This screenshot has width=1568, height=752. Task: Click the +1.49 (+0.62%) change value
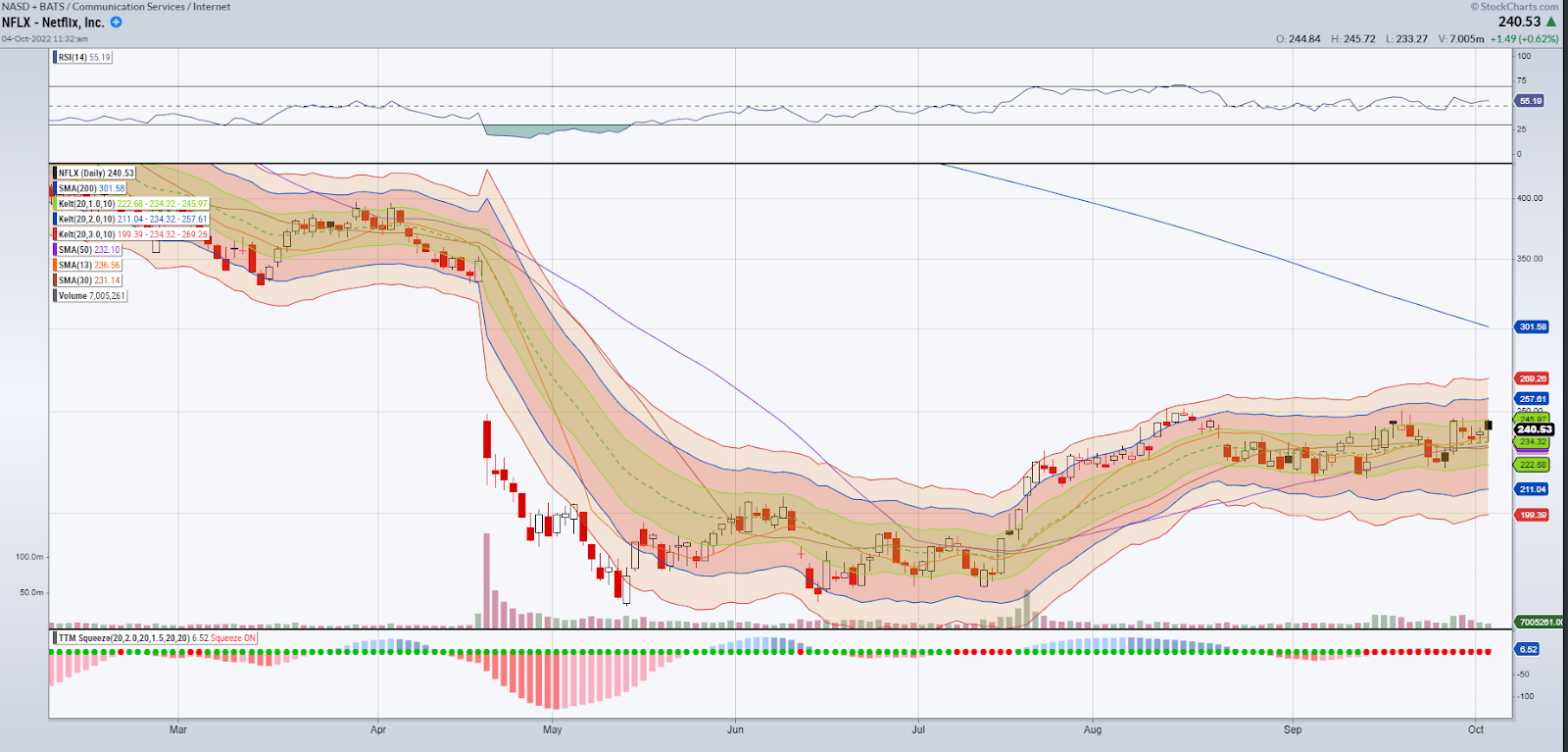click(x=1524, y=39)
